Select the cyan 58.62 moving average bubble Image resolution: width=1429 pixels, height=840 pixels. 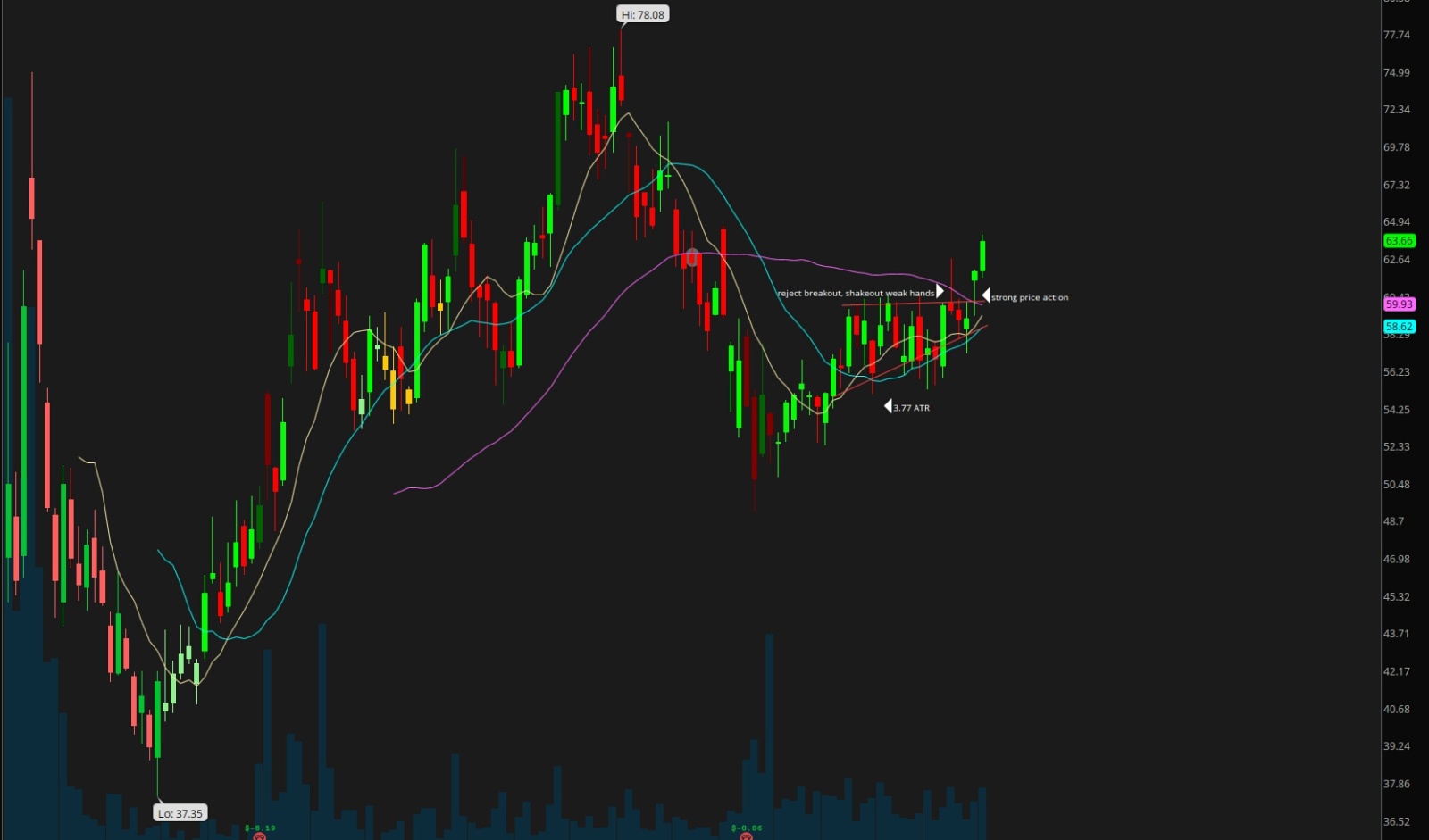(x=1399, y=327)
